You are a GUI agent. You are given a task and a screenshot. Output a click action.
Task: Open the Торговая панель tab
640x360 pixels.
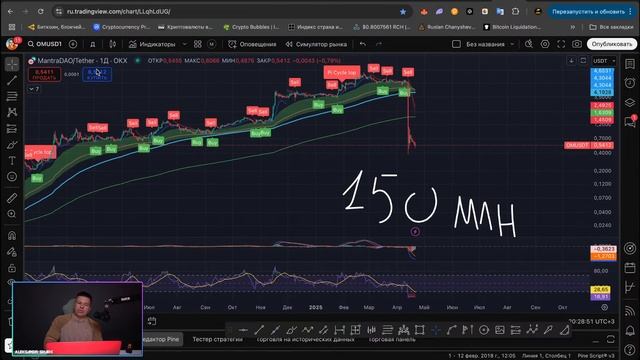[392, 340]
